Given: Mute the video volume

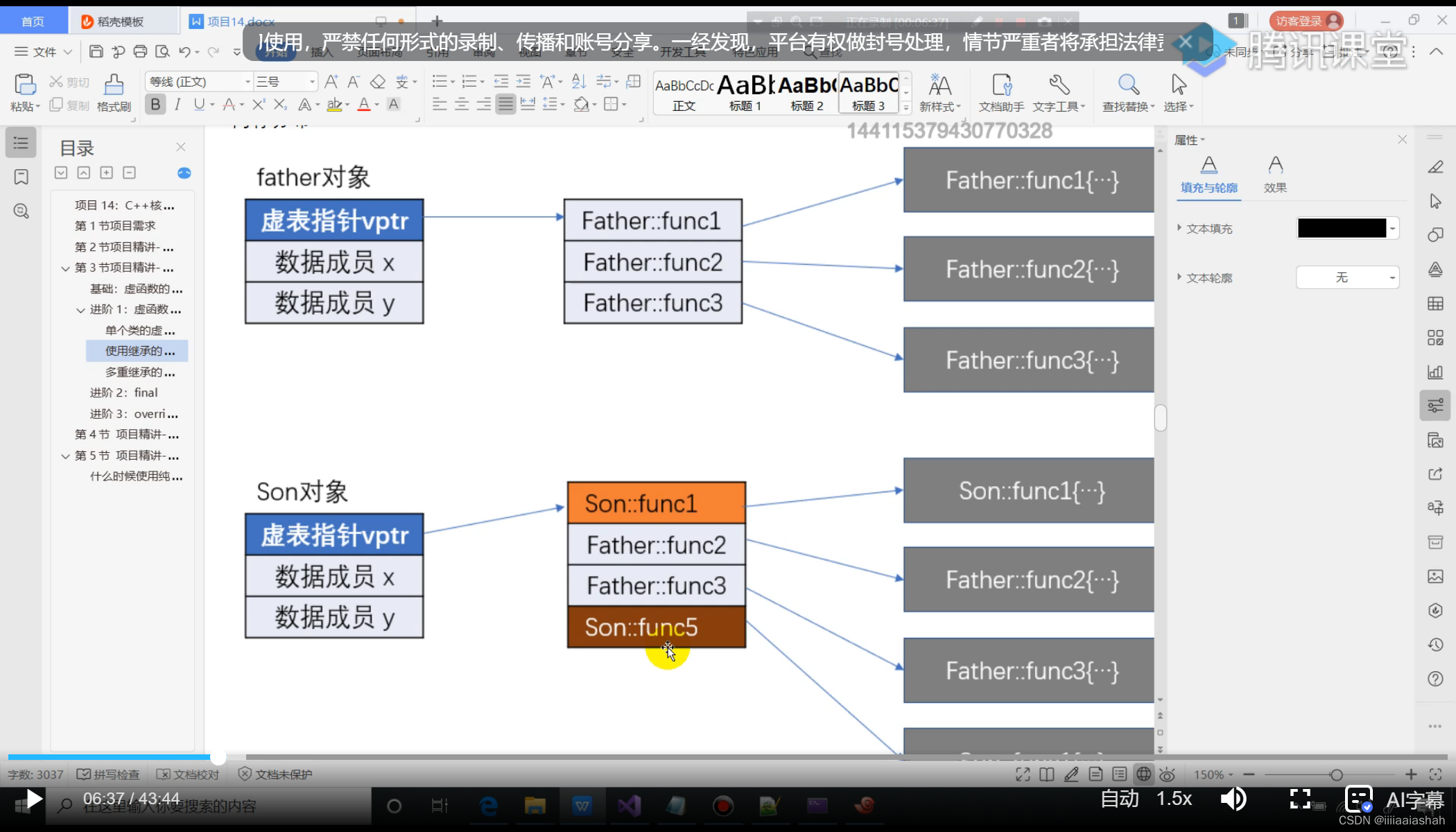Looking at the screenshot, I should (x=1233, y=799).
